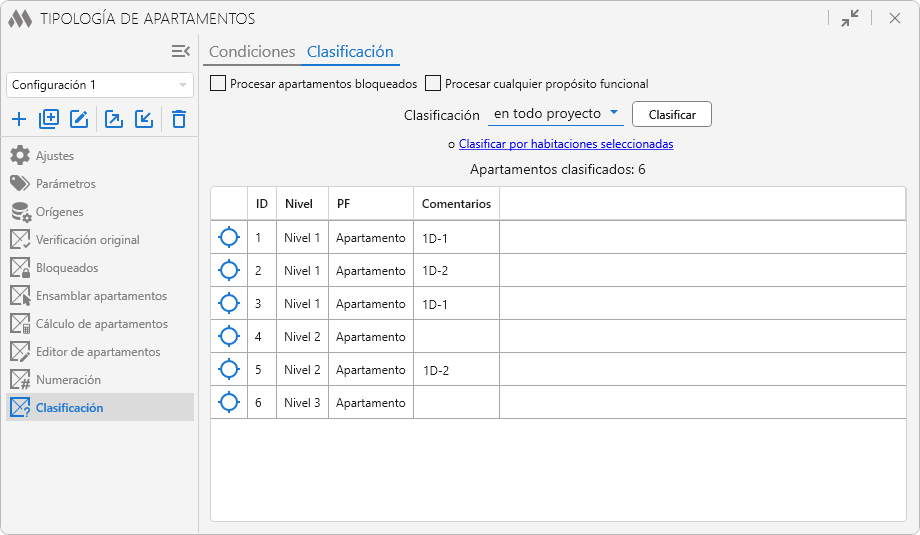Enable Procesar apartamentos bloqueados checkbox

click(x=218, y=84)
